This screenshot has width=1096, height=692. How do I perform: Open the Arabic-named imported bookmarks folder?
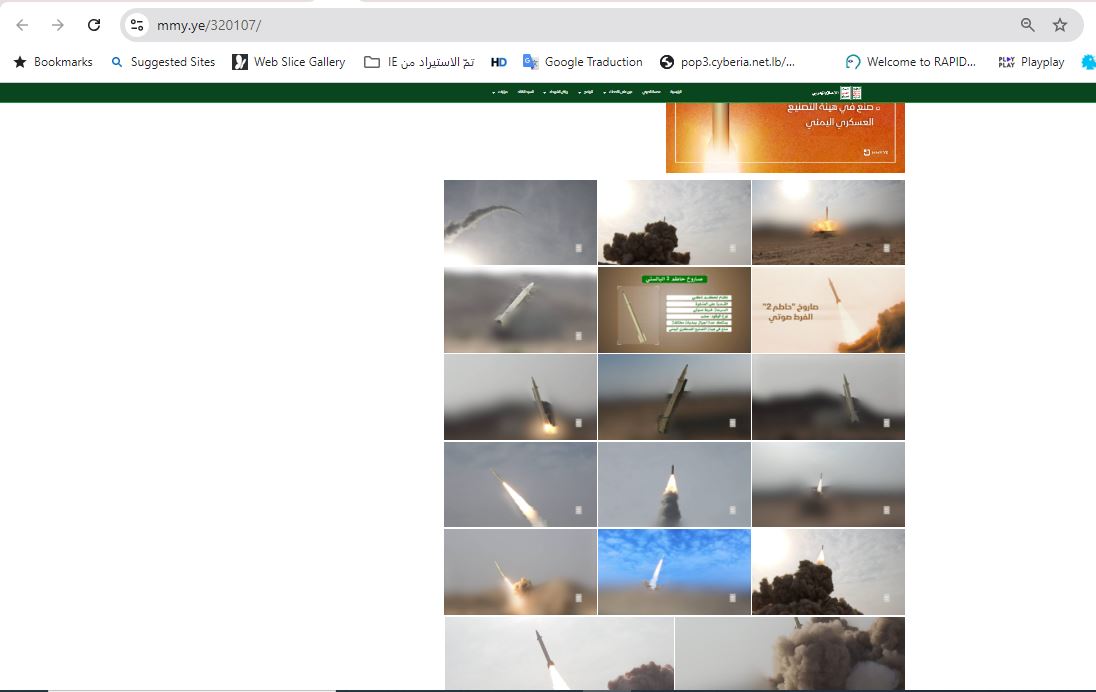[418, 62]
